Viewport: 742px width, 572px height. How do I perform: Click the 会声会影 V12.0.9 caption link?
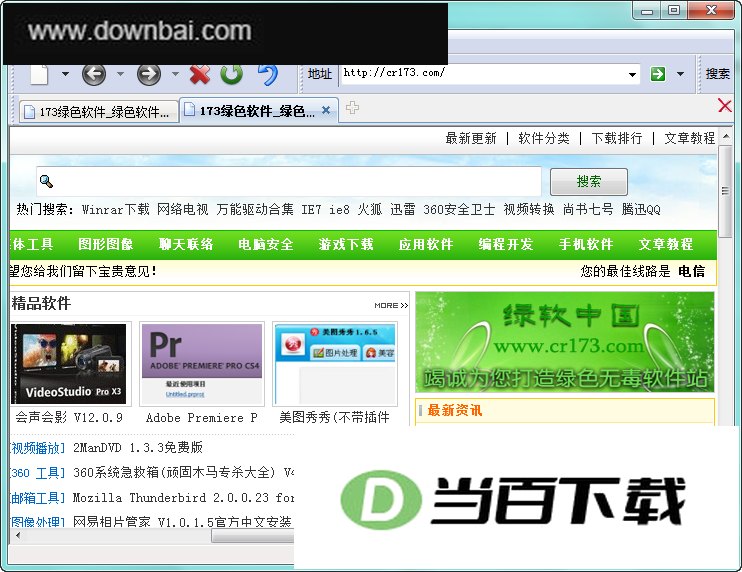click(69, 418)
